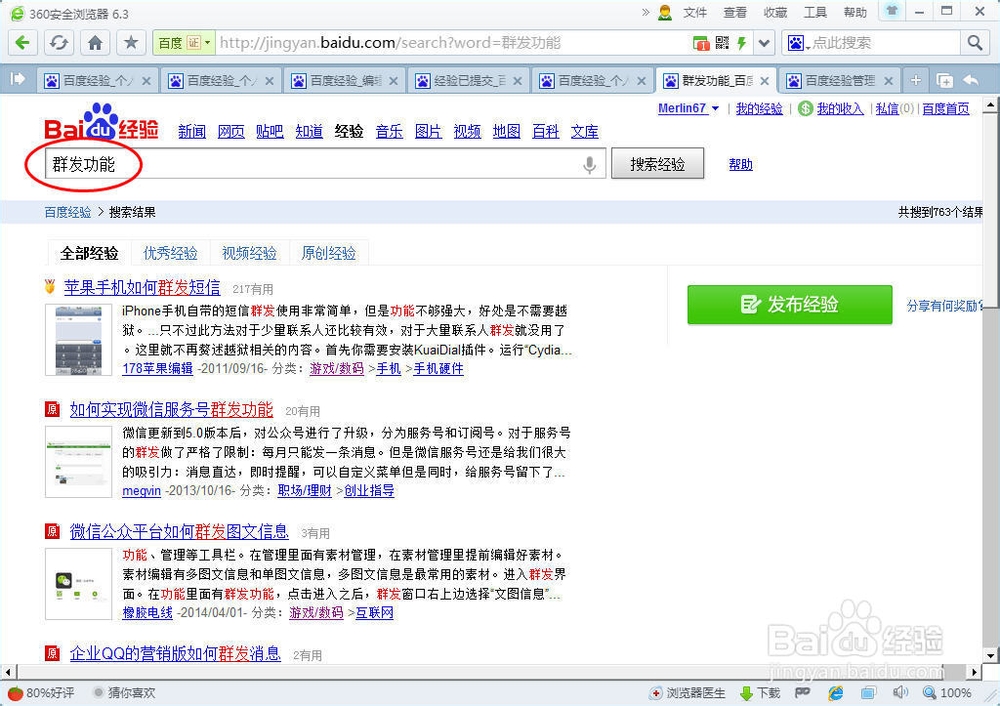Viewport: 1000px width, 706px height.
Task: Click the green 发布经验 button
Action: [790, 305]
